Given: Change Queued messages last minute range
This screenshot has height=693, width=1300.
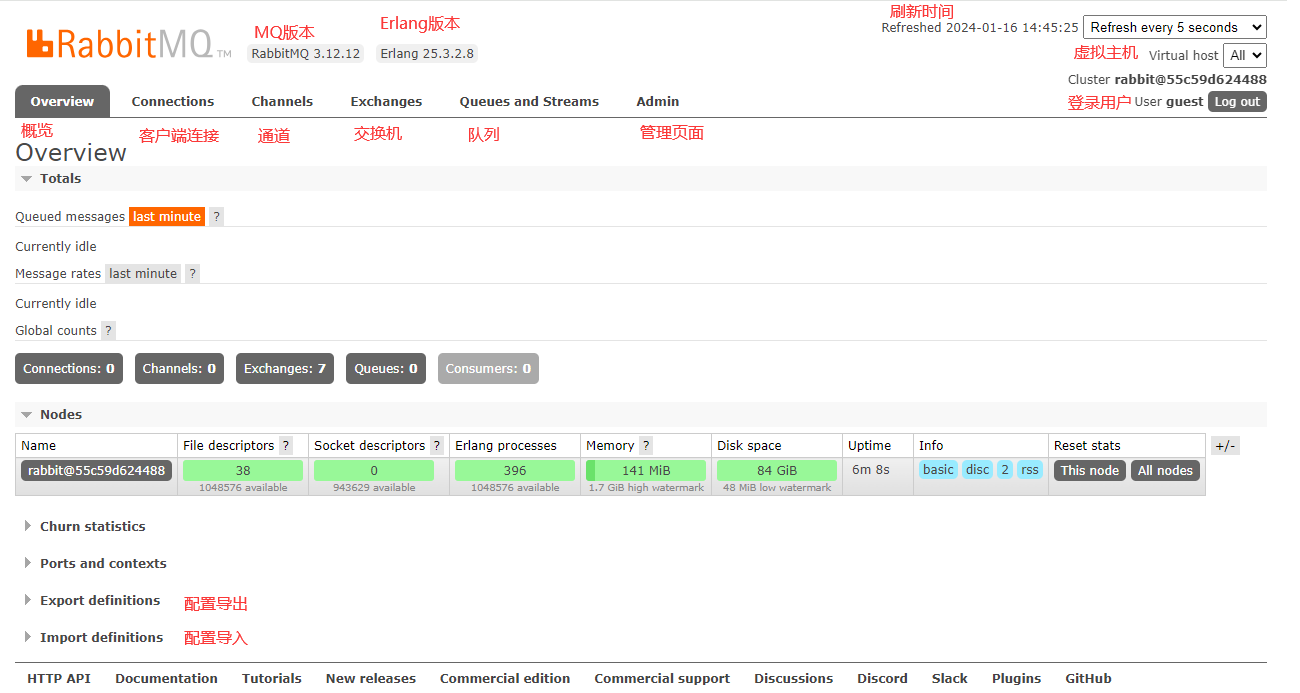Looking at the screenshot, I should coord(167,217).
